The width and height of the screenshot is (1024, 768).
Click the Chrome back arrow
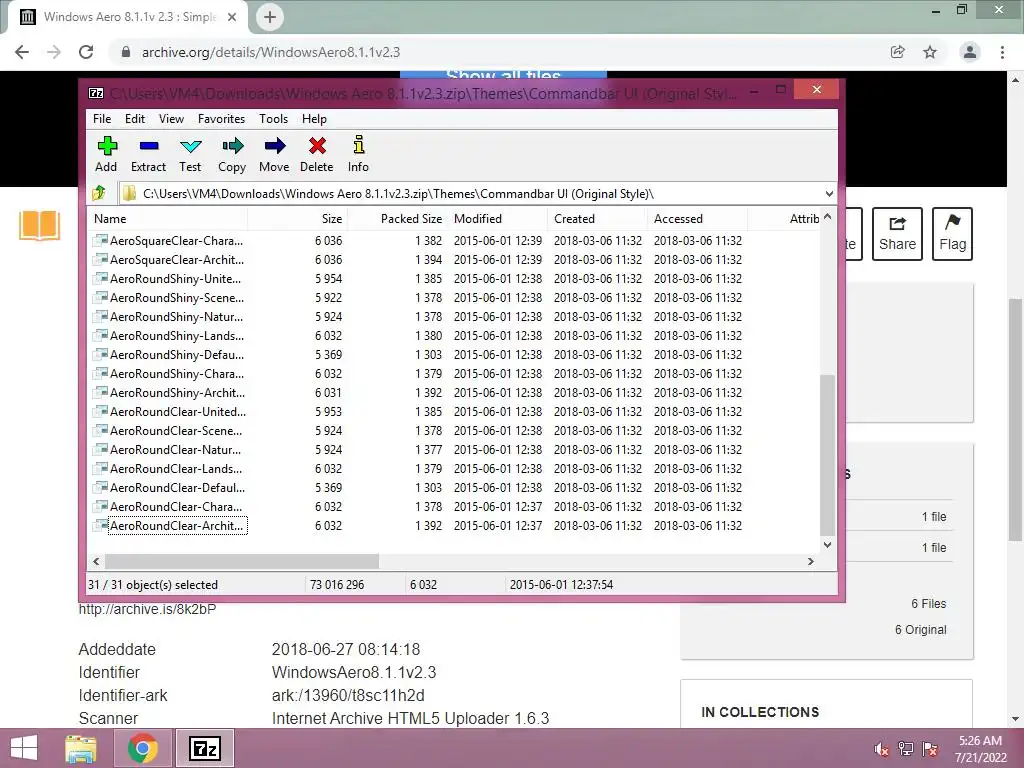[22, 52]
